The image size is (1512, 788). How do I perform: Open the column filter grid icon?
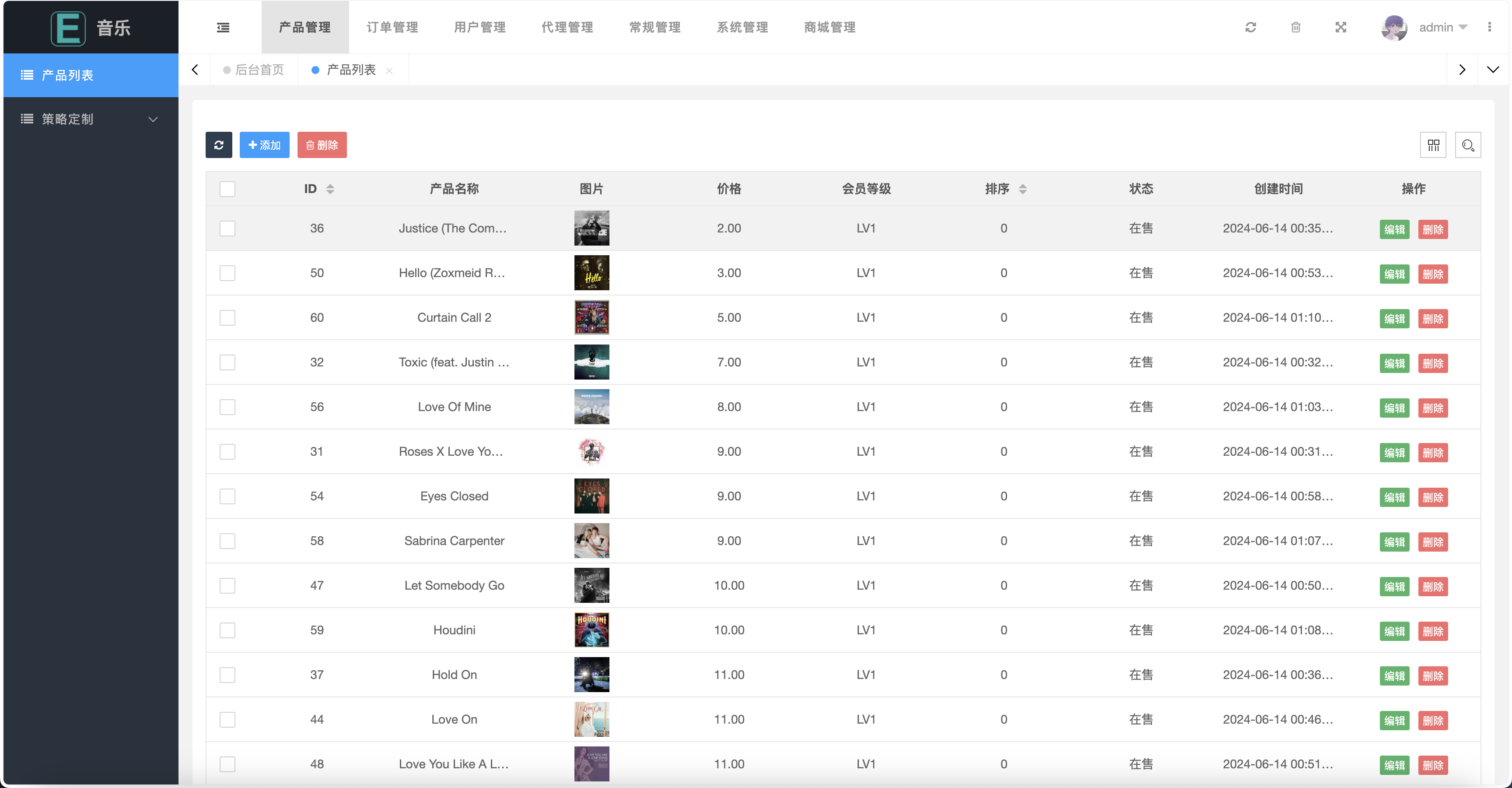coord(1433,145)
